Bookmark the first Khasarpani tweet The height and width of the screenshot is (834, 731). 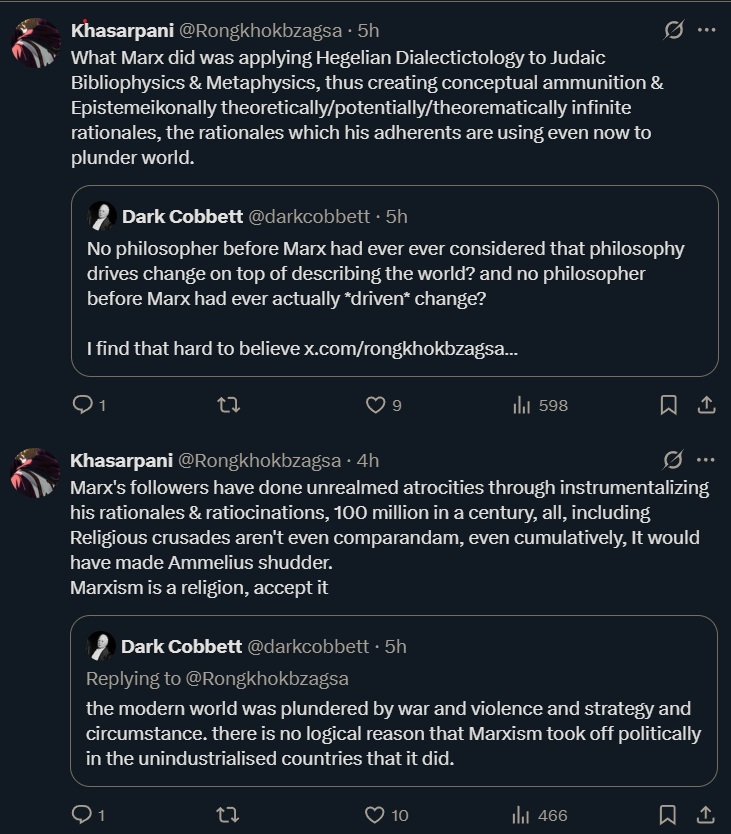(668, 405)
